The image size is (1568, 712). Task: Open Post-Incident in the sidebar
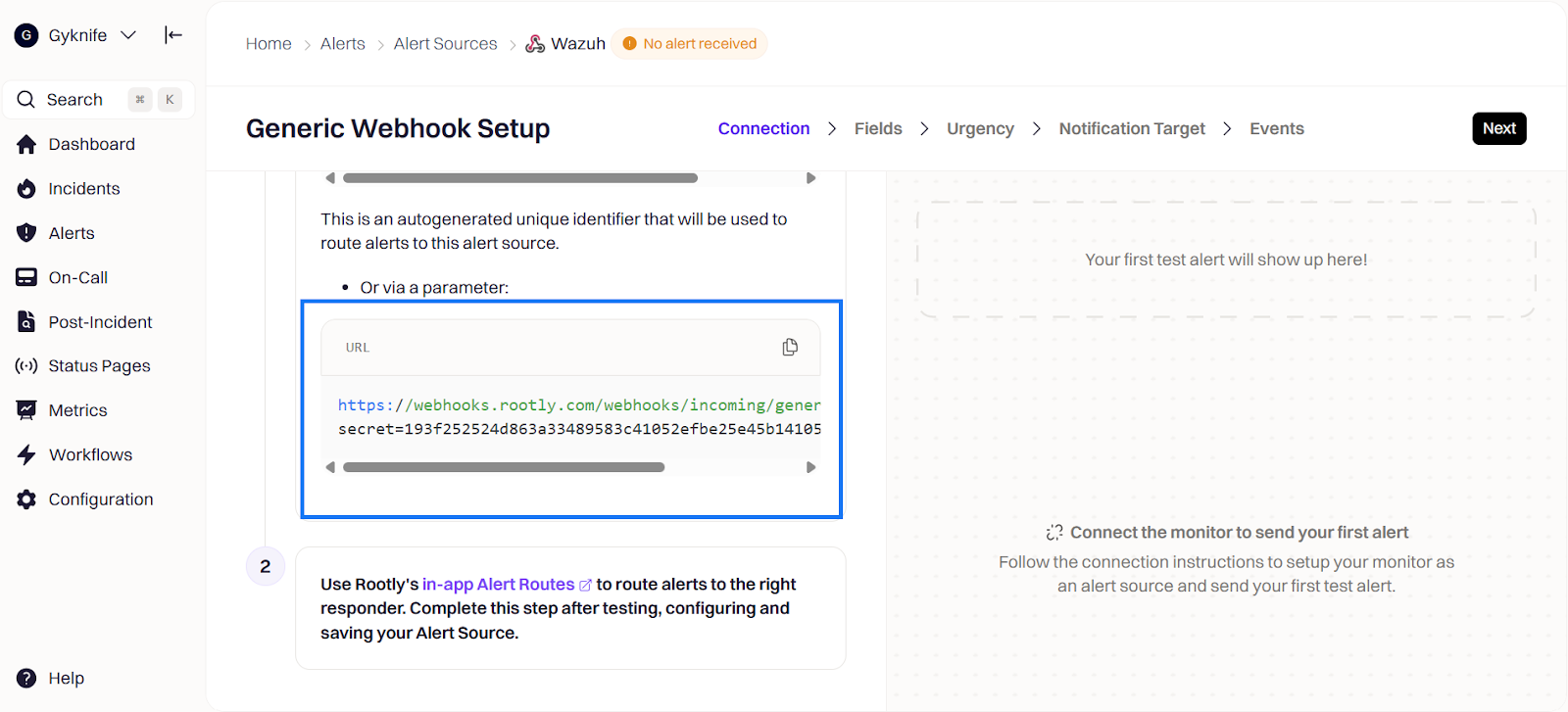tap(100, 321)
